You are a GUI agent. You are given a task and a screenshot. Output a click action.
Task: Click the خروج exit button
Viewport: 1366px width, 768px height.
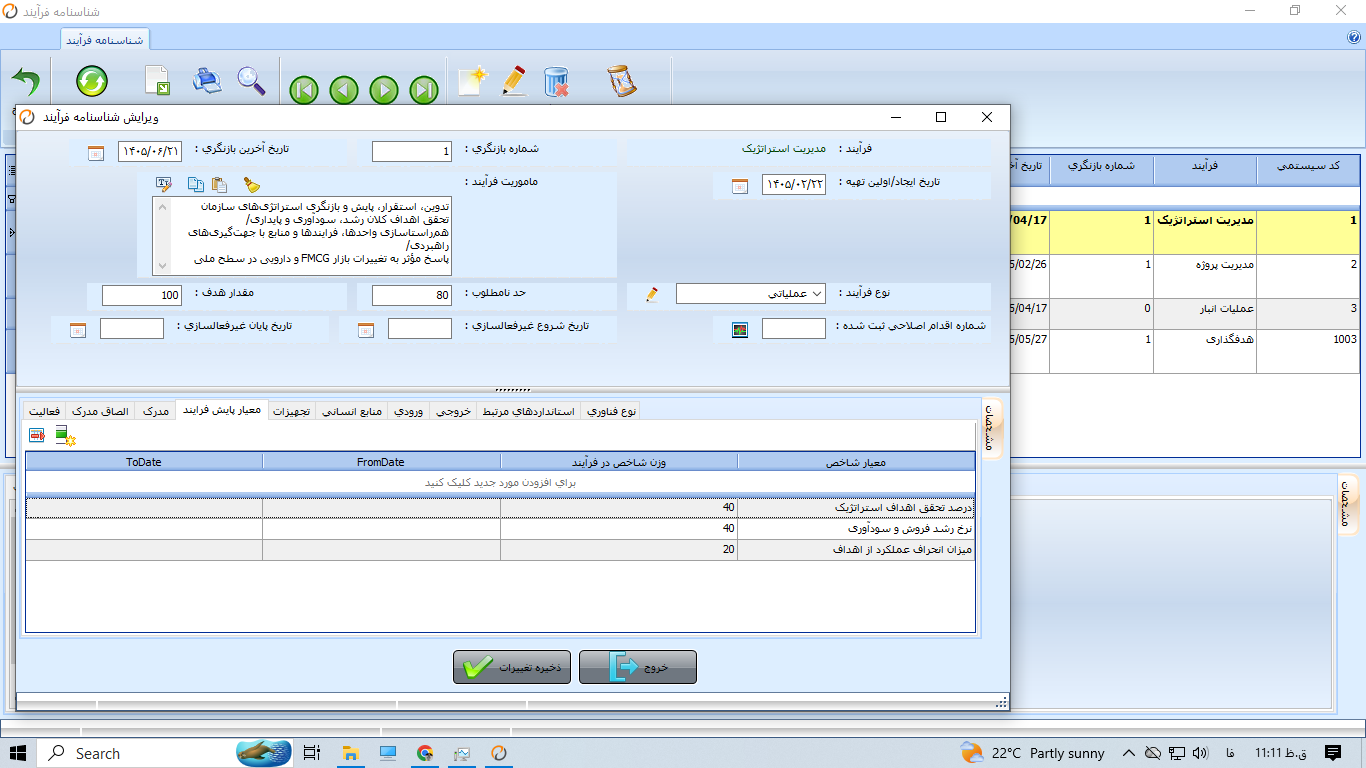638,667
